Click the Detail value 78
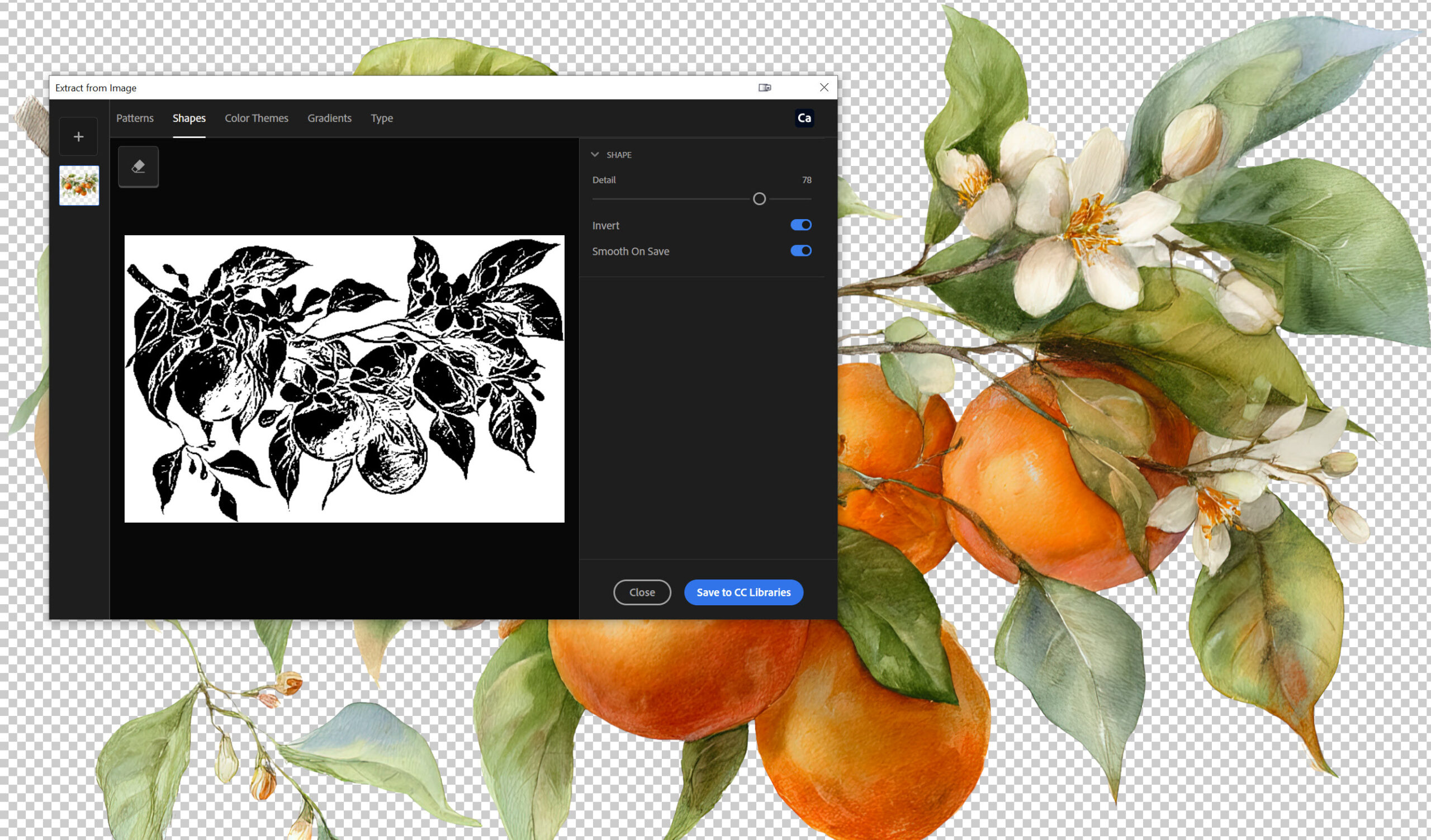This screenshot has width=1431, height=840. point(807,180)
